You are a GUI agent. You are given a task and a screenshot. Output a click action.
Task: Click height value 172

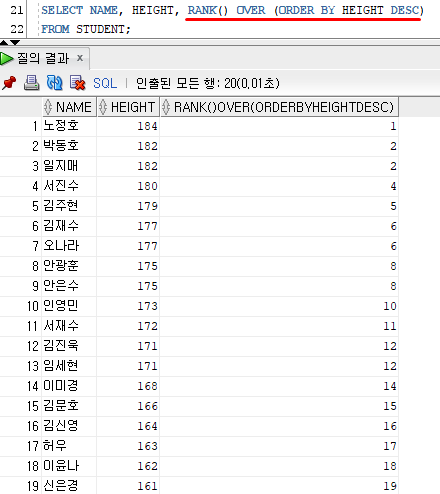coord(147,326)
